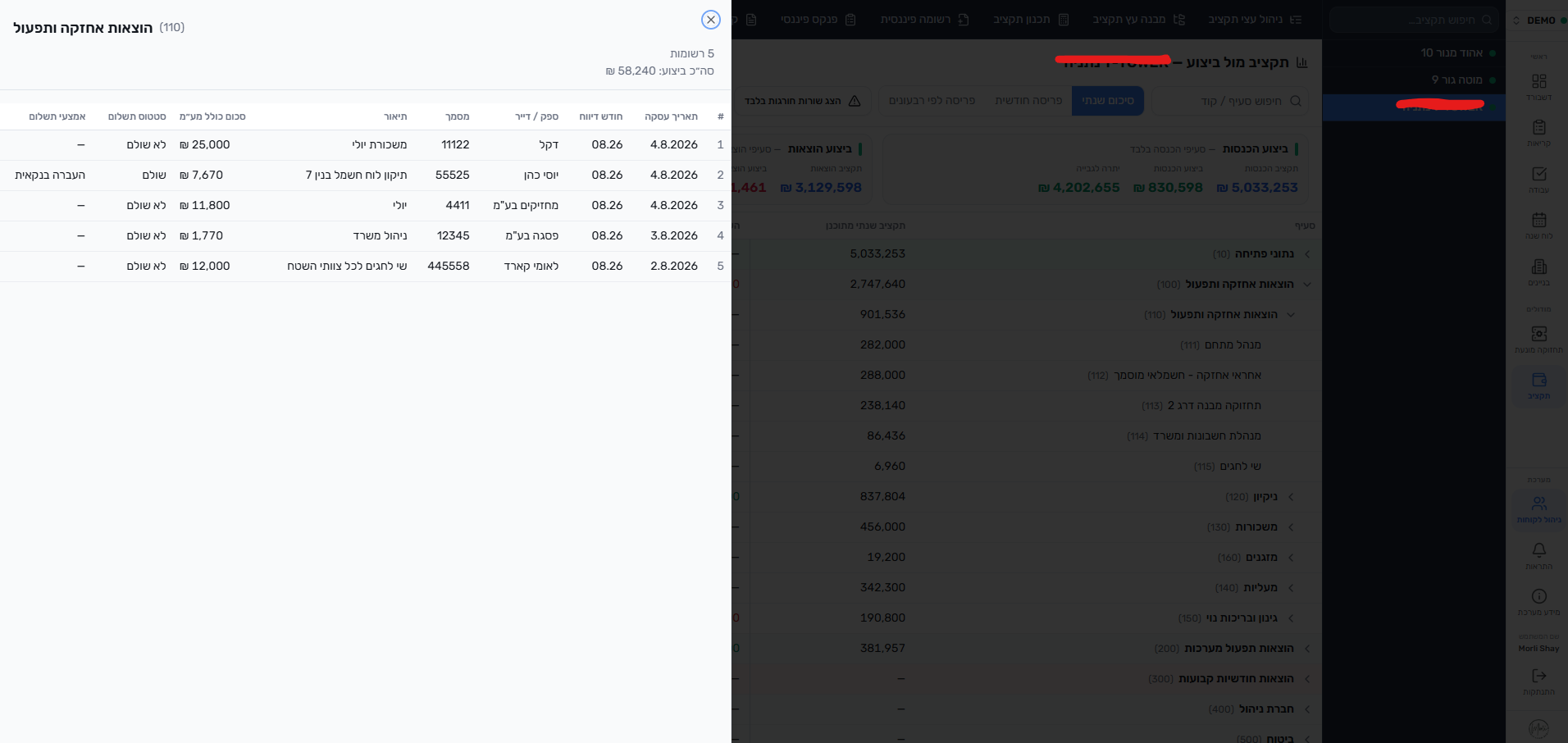1568x743 pixels.
Task: Focus the חיפוש סעיף / קוד search field
Action: [1230, 101]
